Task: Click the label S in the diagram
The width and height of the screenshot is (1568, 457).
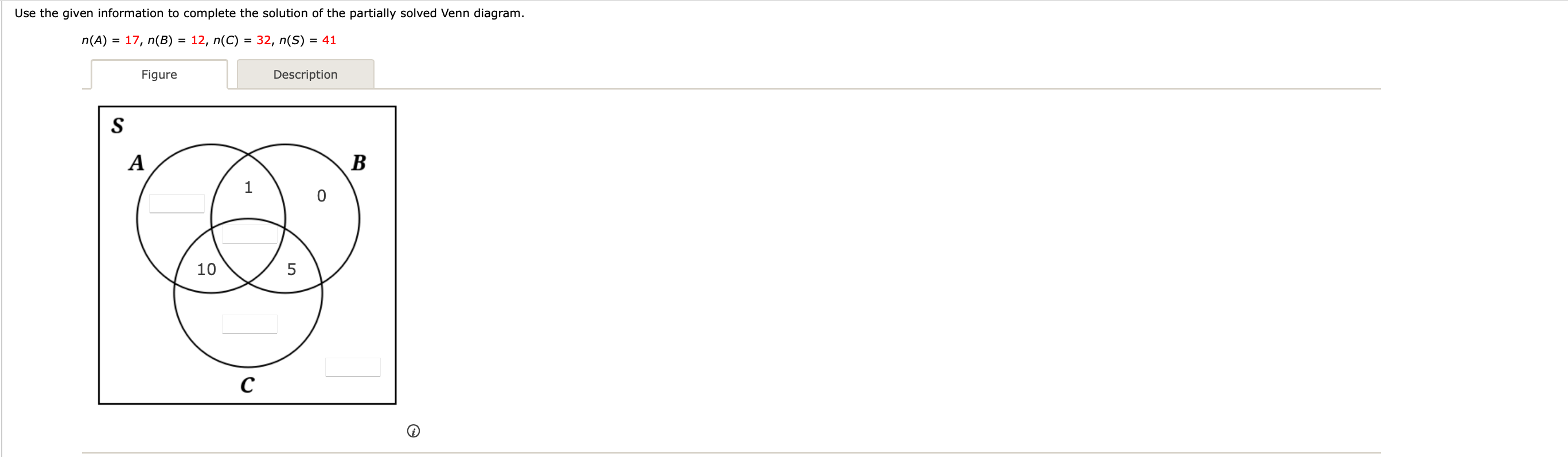Action: pos(117,126)
